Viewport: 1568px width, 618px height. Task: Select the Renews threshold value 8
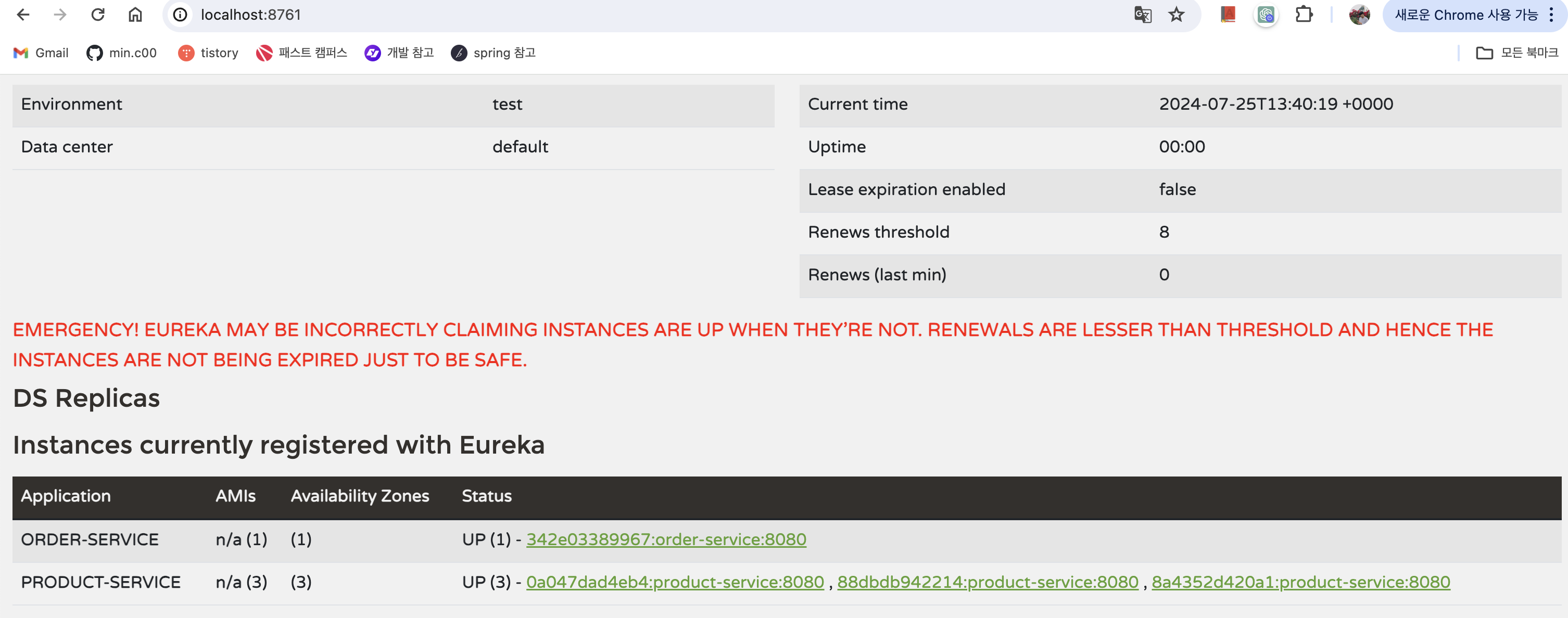(x=1164, y=232)
